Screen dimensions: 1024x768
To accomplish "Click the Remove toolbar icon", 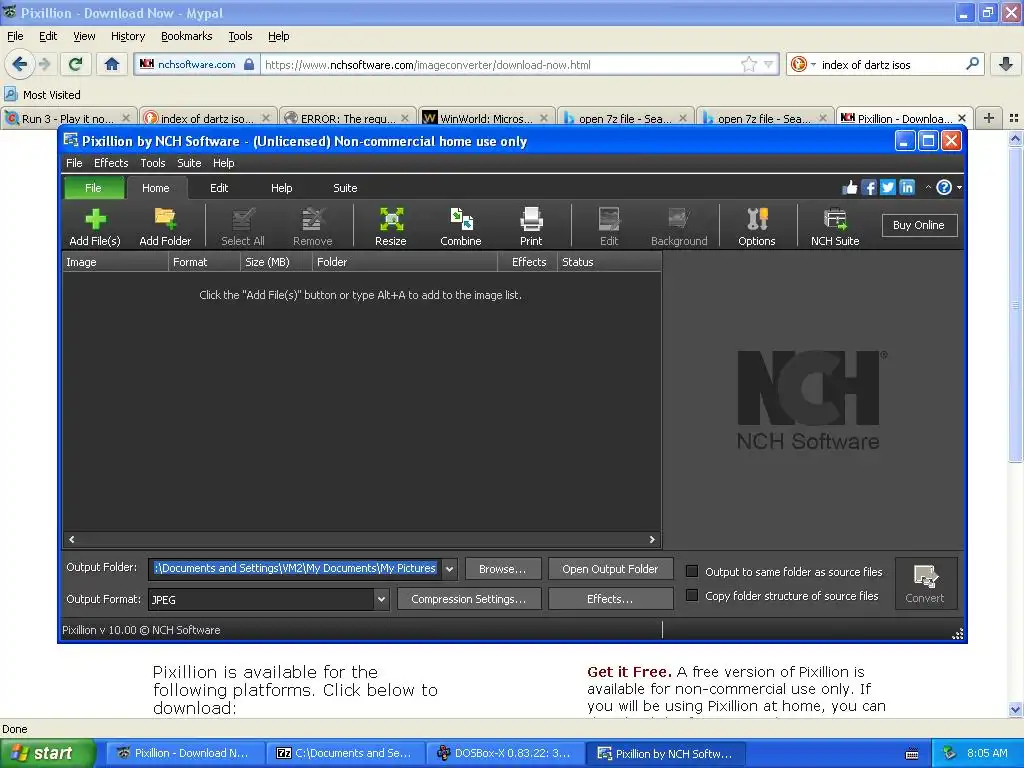I will 313,227.
